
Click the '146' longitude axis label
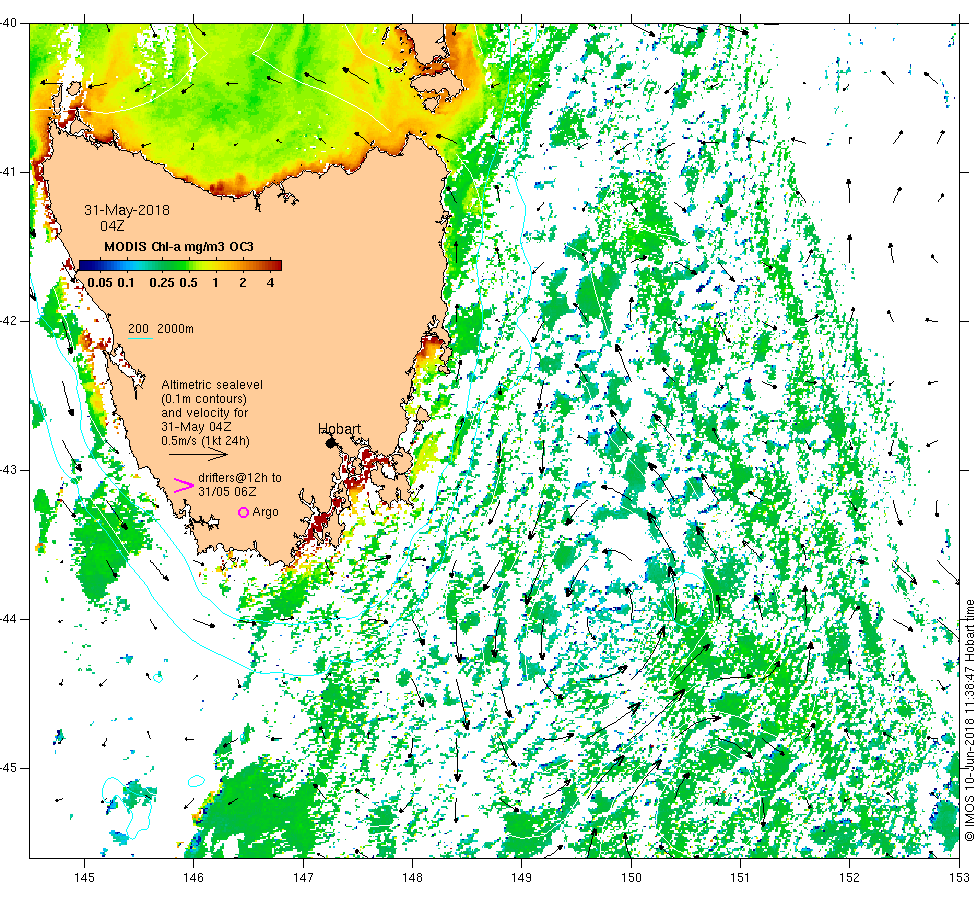click(194, 878)
